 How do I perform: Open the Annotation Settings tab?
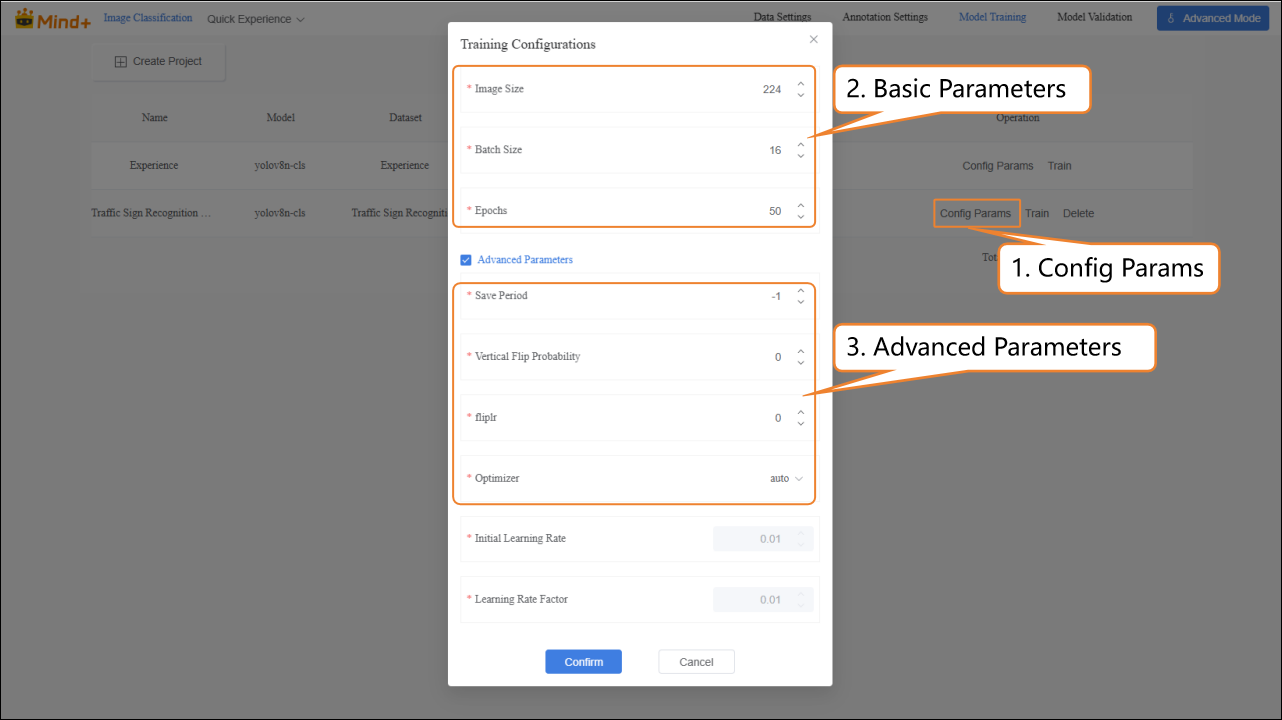tap(885, 17)
